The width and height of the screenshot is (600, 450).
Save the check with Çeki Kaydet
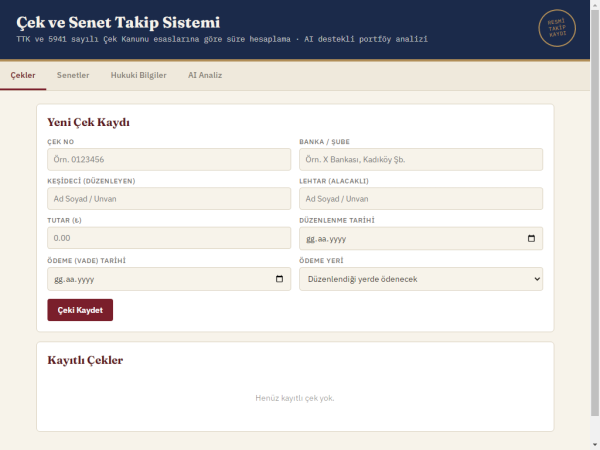pyautogui.click(x=80, y=310)
